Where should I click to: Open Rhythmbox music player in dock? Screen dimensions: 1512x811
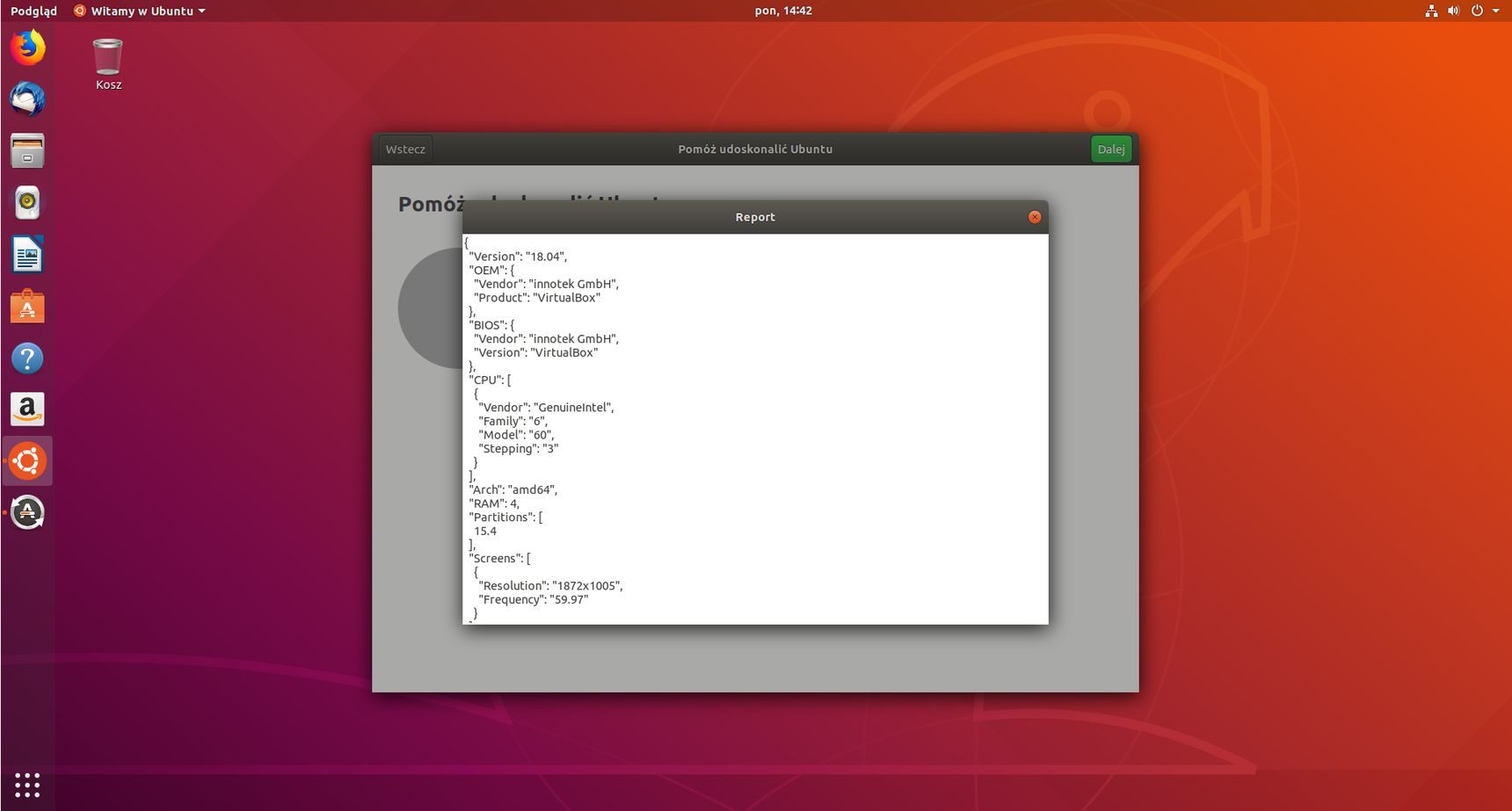[x=27, y=203]
